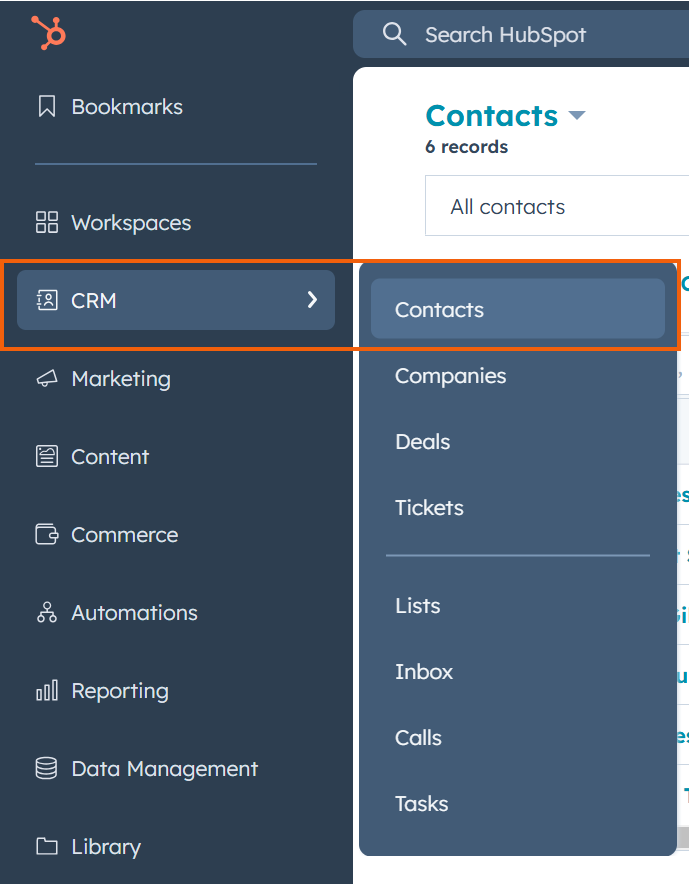Open the Contacts title dropdown arrow
This screenshot has height=884, width=689.
[577, 116]
